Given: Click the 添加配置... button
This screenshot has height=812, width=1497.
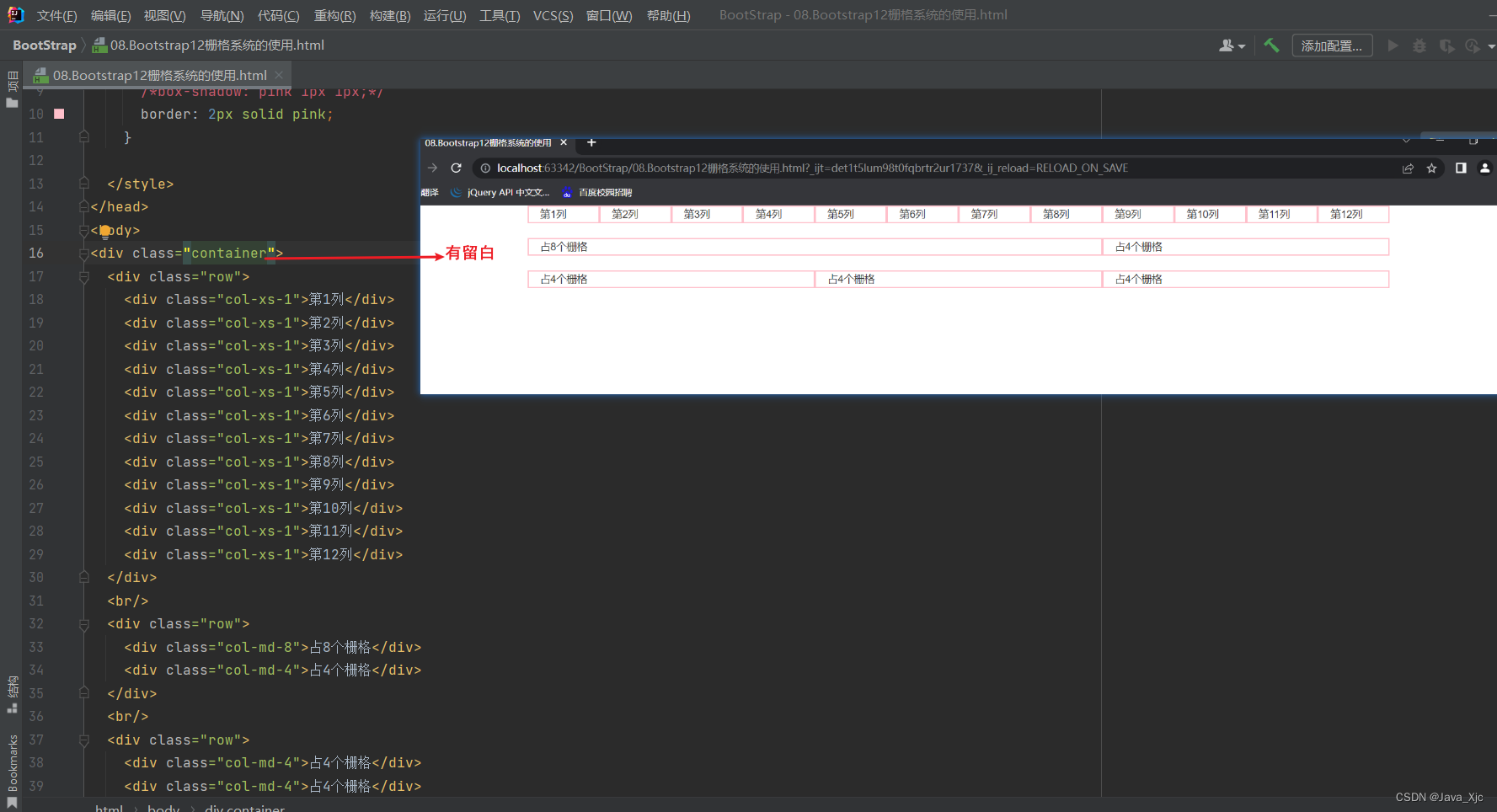Looking at the screenshot, I should click(1332, 45).
